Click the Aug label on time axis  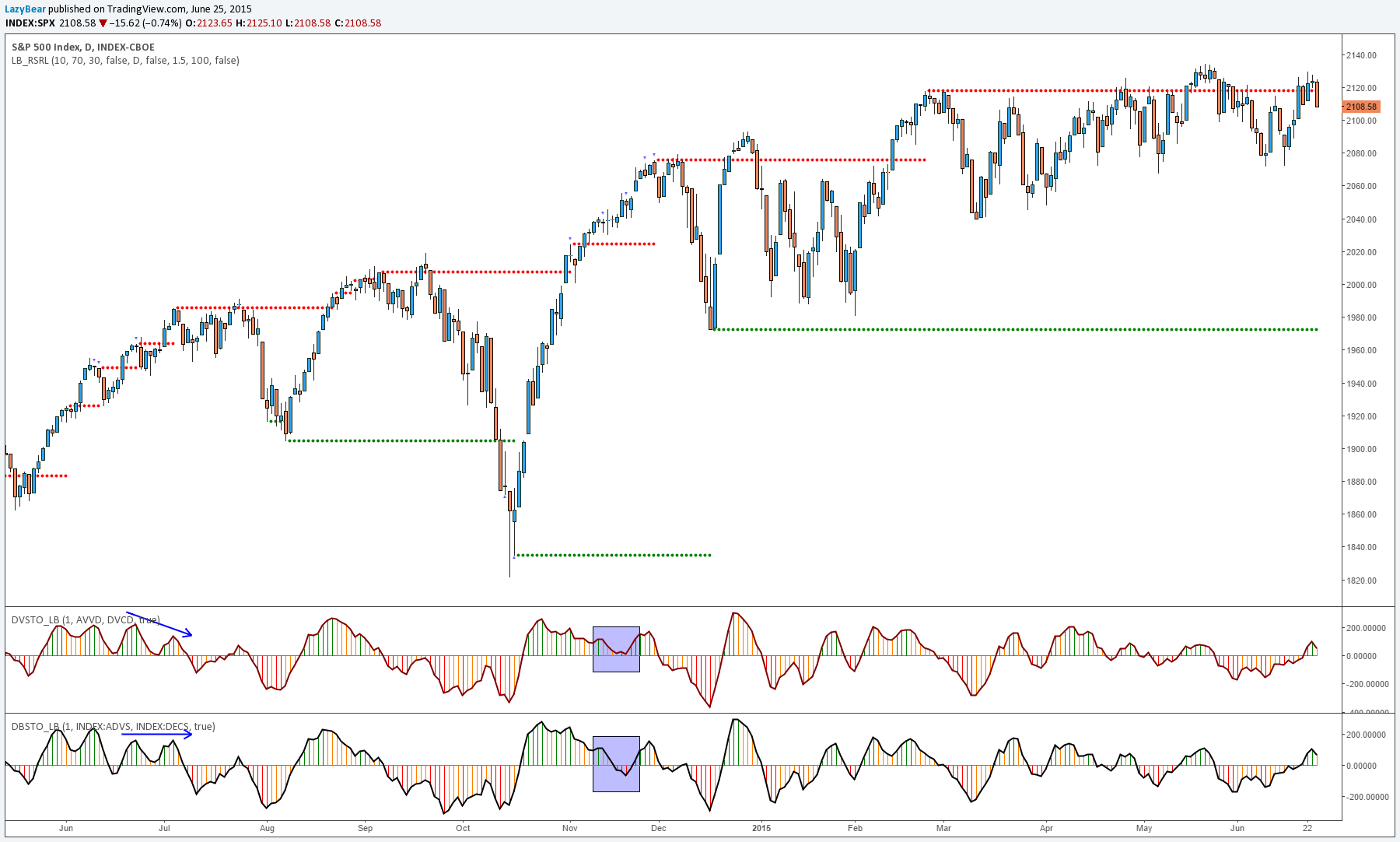point(267,828)
